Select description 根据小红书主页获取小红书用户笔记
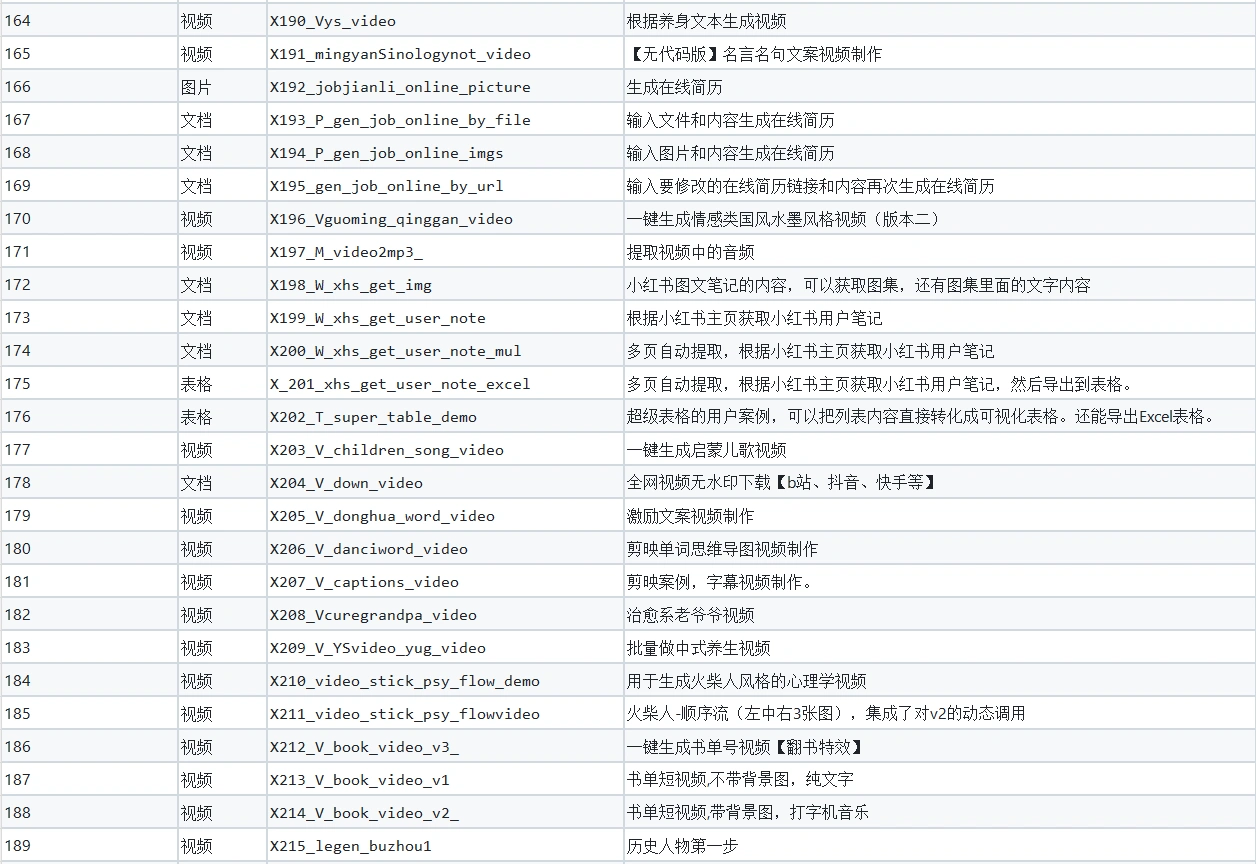Viewport: 1256px width, 864px height. point(754,318)
